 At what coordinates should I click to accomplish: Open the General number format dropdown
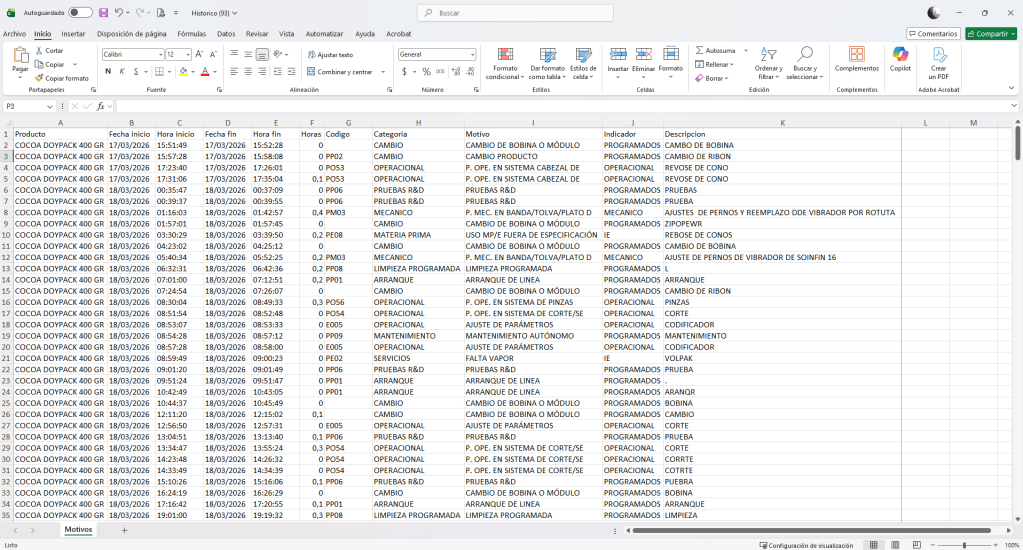(472, 54)
